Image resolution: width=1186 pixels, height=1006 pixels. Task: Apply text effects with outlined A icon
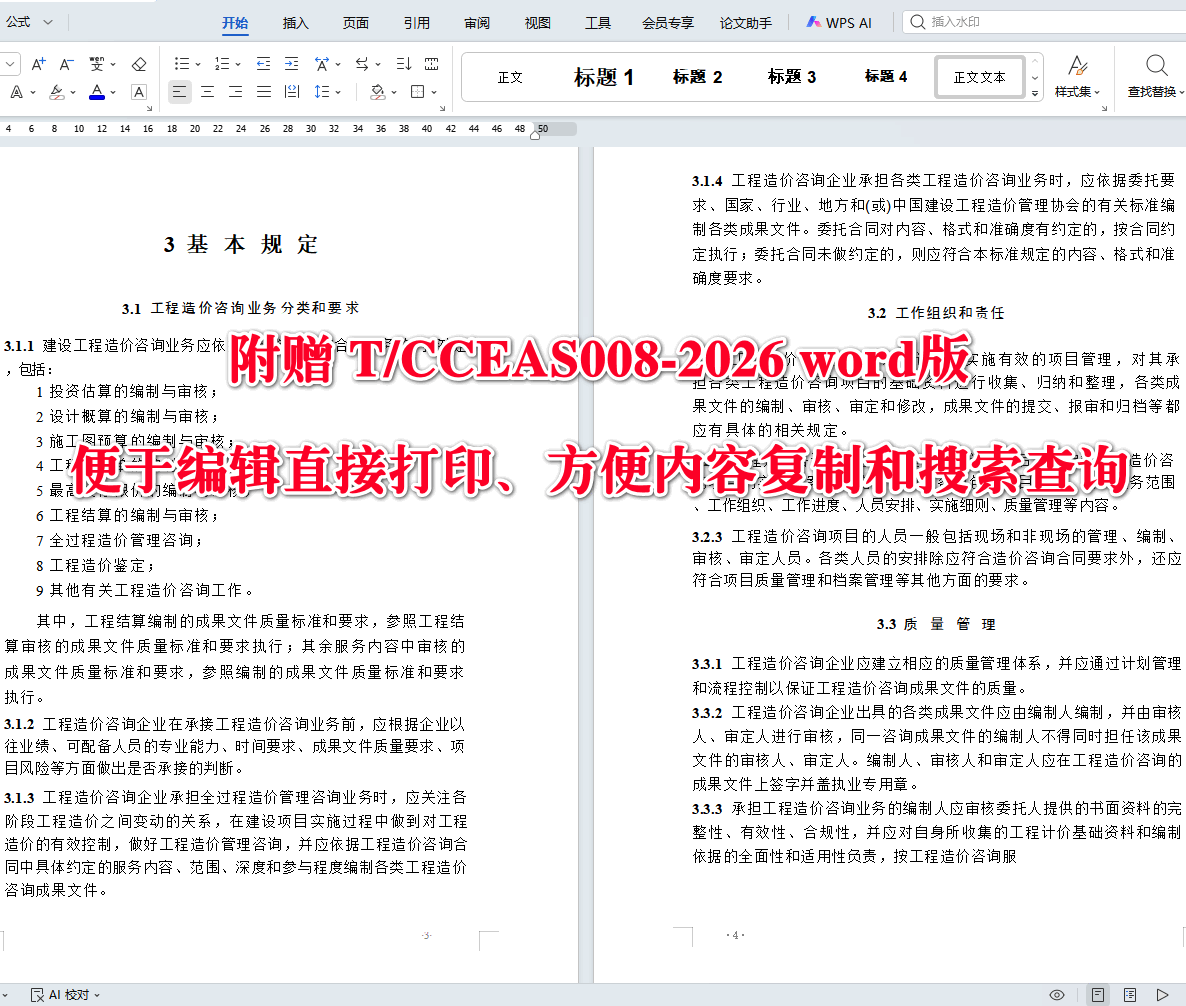[x=16, y=92]
